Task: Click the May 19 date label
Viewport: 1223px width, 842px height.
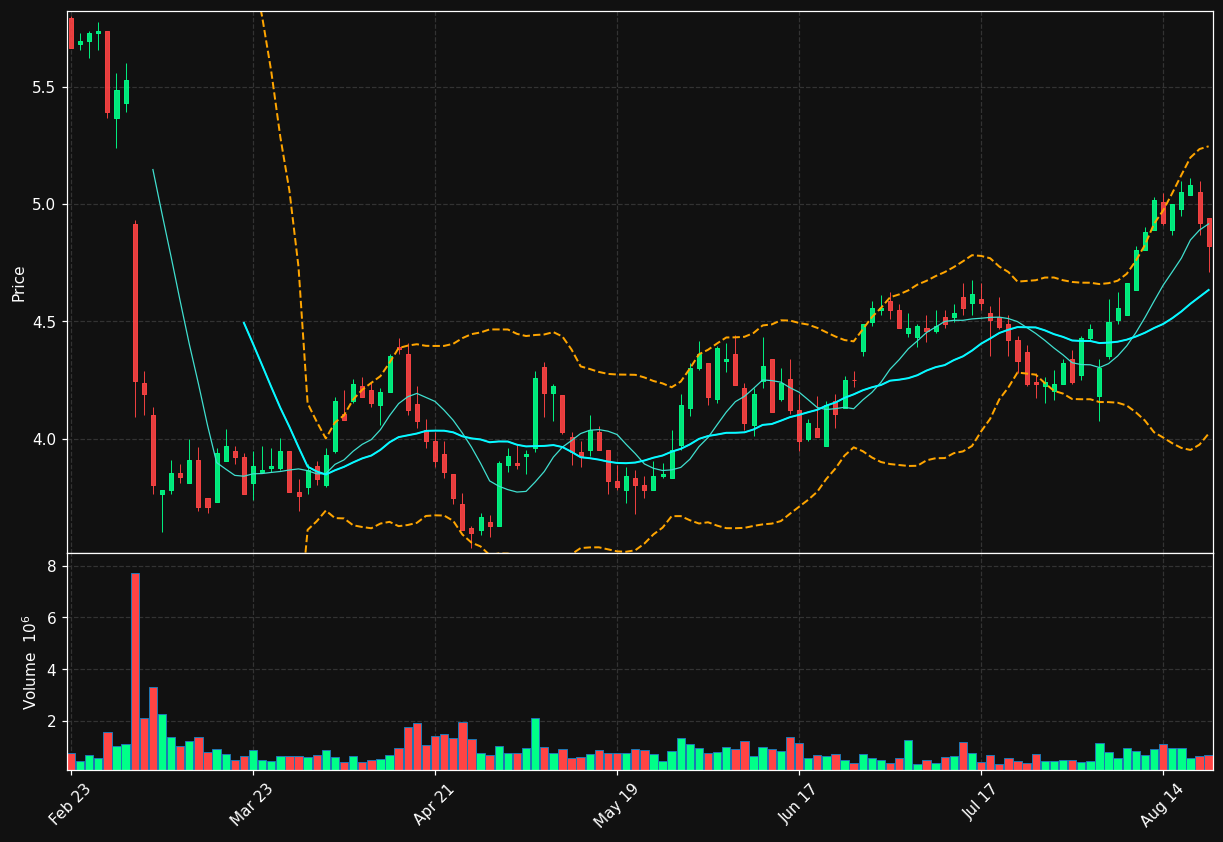Action: [x=616, y=804]
